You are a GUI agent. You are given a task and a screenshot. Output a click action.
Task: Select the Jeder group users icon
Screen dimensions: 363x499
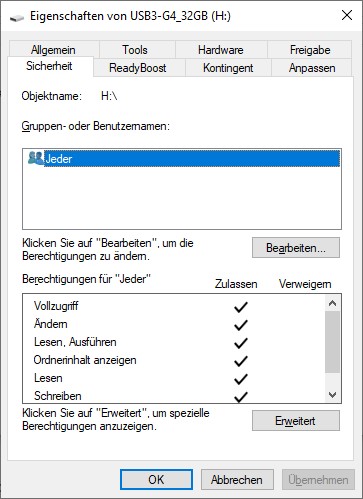click(x=36, y=158)
